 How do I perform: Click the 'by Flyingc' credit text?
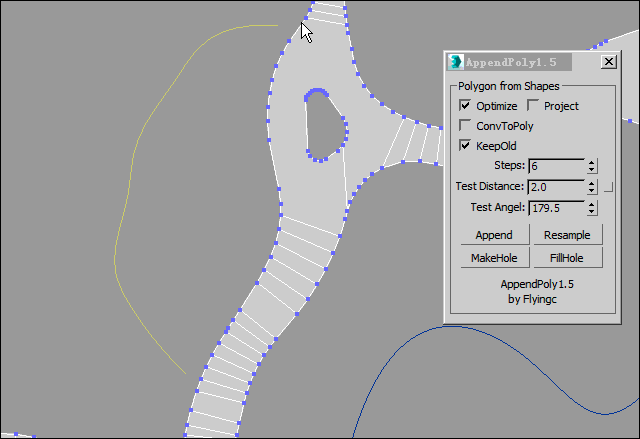532,299
